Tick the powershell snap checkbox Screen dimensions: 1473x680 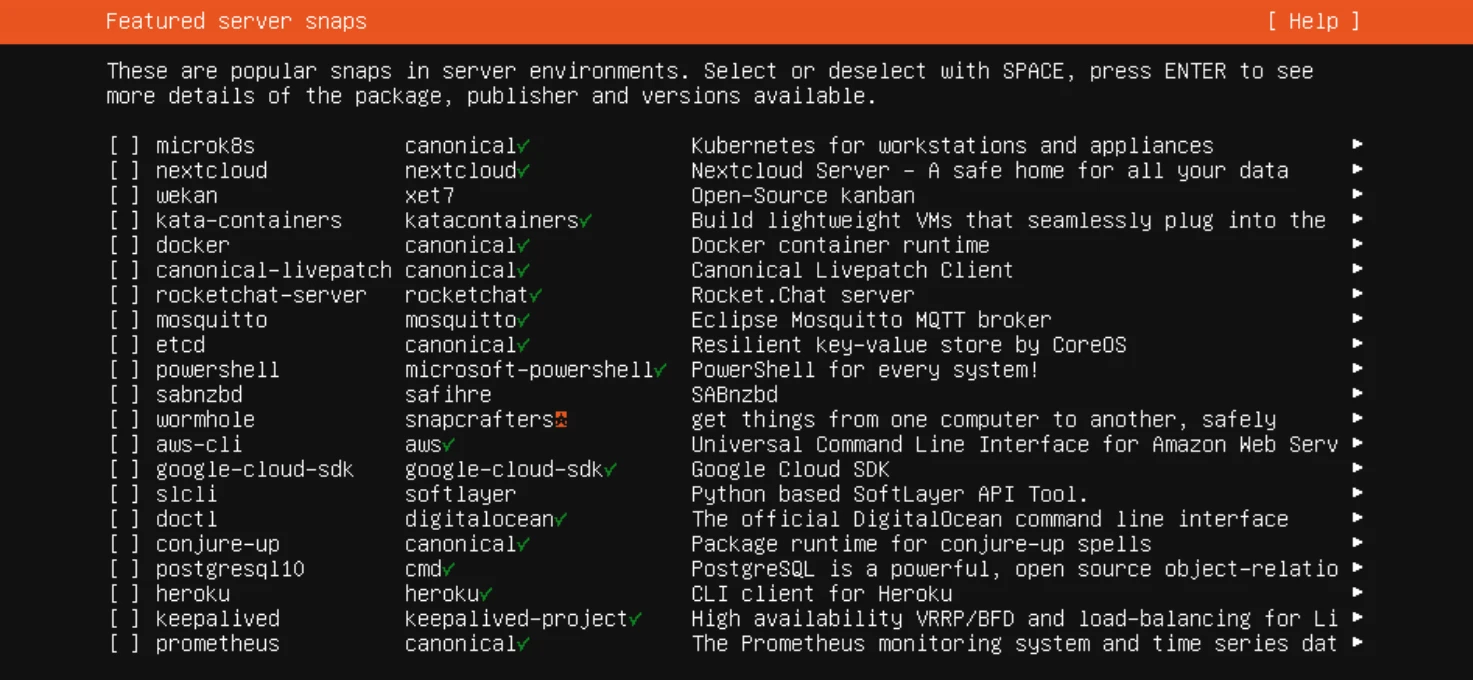pos(124,370)
